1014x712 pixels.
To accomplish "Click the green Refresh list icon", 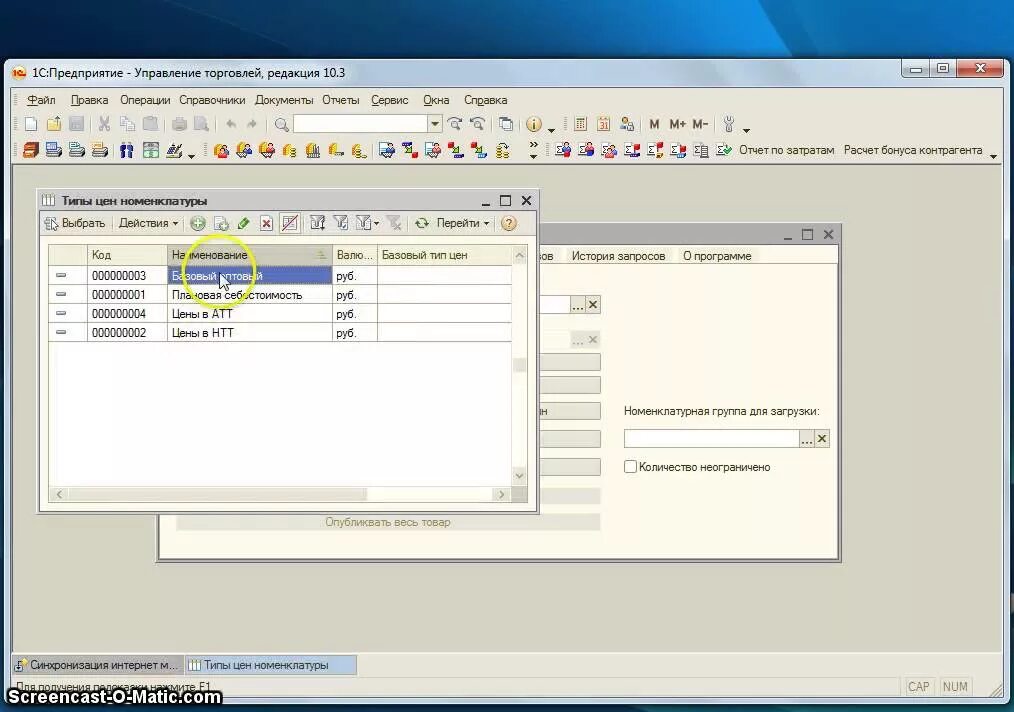I will click(422, 223).
